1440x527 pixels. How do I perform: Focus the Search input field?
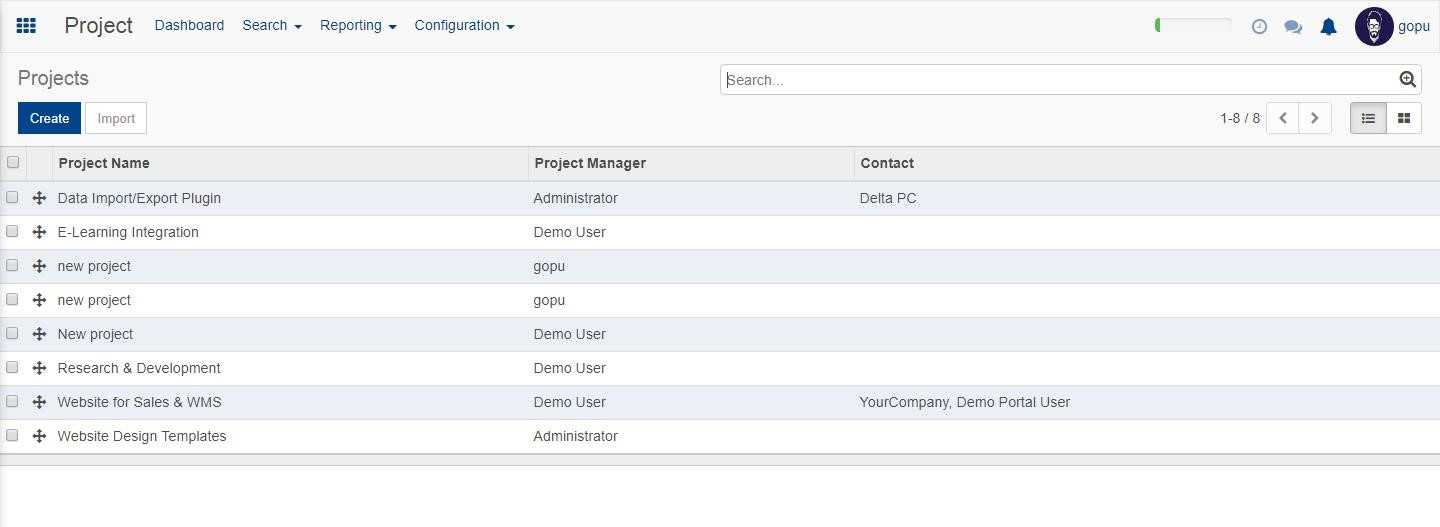click(1058, 80)
